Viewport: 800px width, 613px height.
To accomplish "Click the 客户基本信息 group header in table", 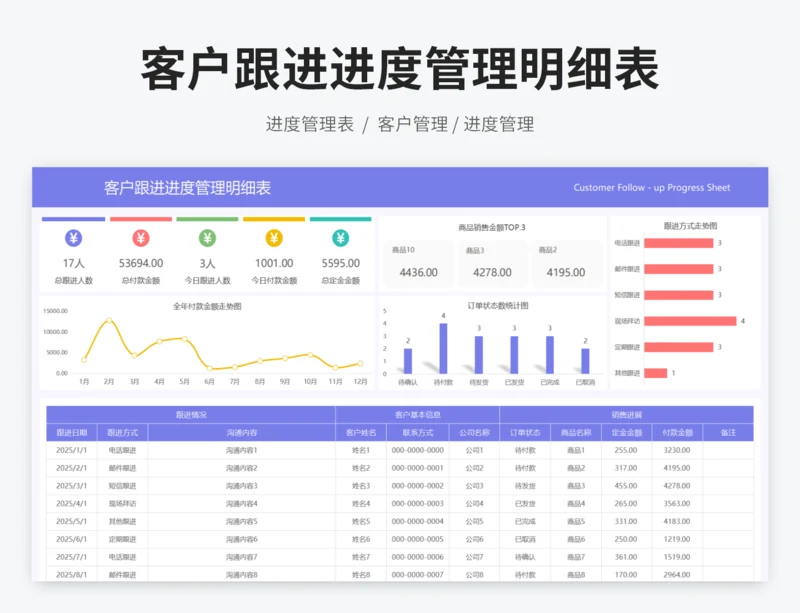I will click(417, 415).
